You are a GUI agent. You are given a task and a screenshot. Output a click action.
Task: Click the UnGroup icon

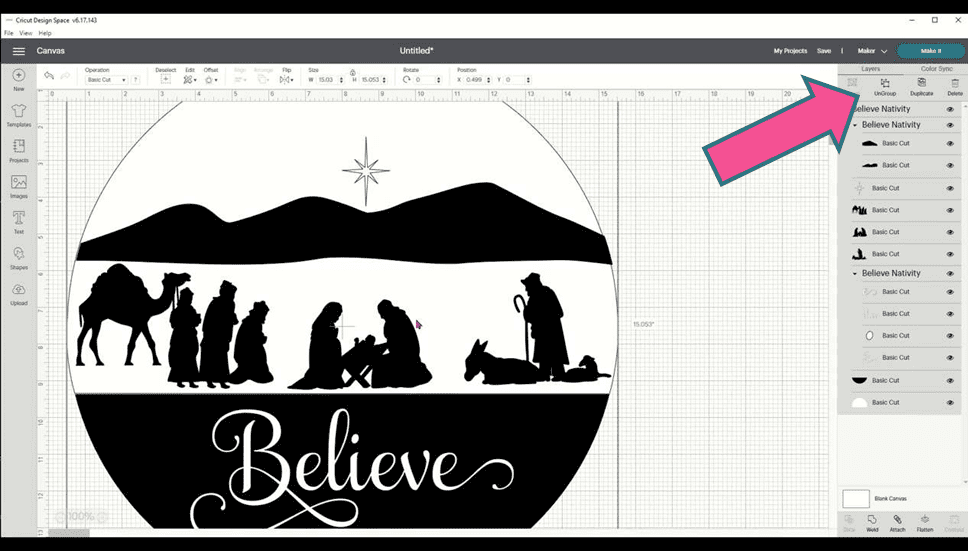click(885, 83)
